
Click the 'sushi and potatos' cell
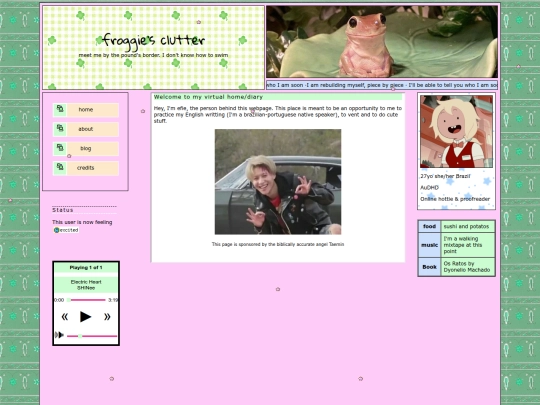467,226
